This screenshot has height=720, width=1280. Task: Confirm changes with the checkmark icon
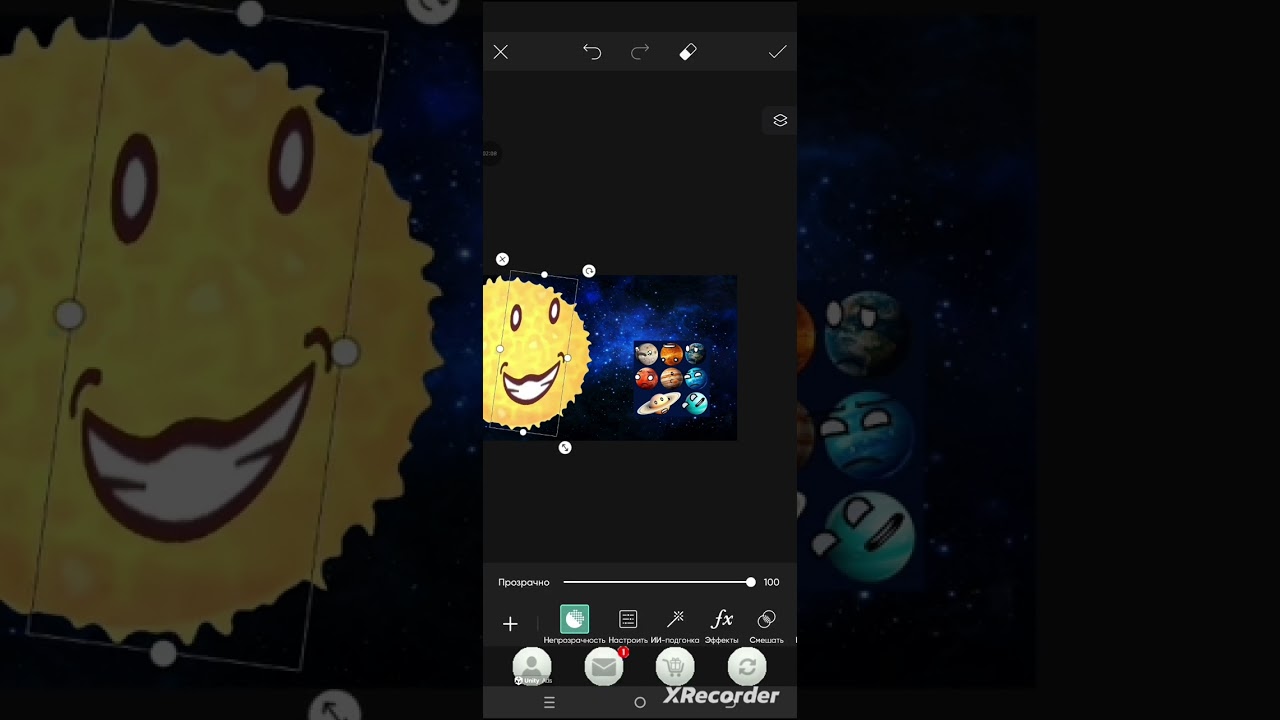(777, 52)
